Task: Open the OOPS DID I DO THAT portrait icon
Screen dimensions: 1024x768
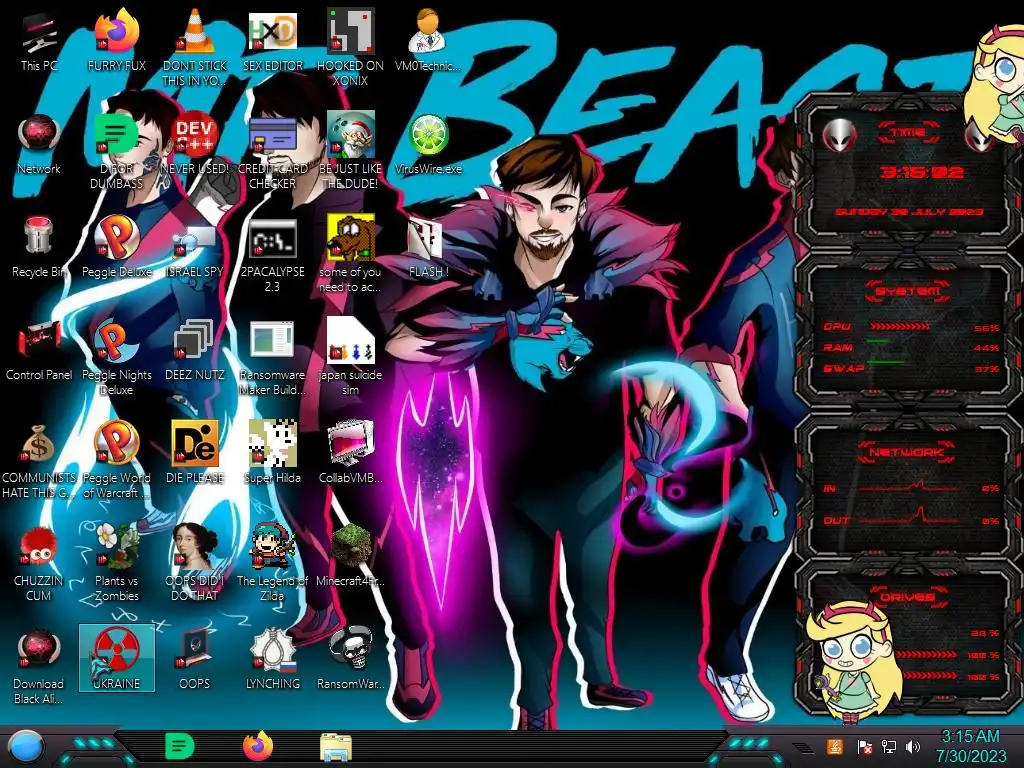Action: (x=195, y=563)
